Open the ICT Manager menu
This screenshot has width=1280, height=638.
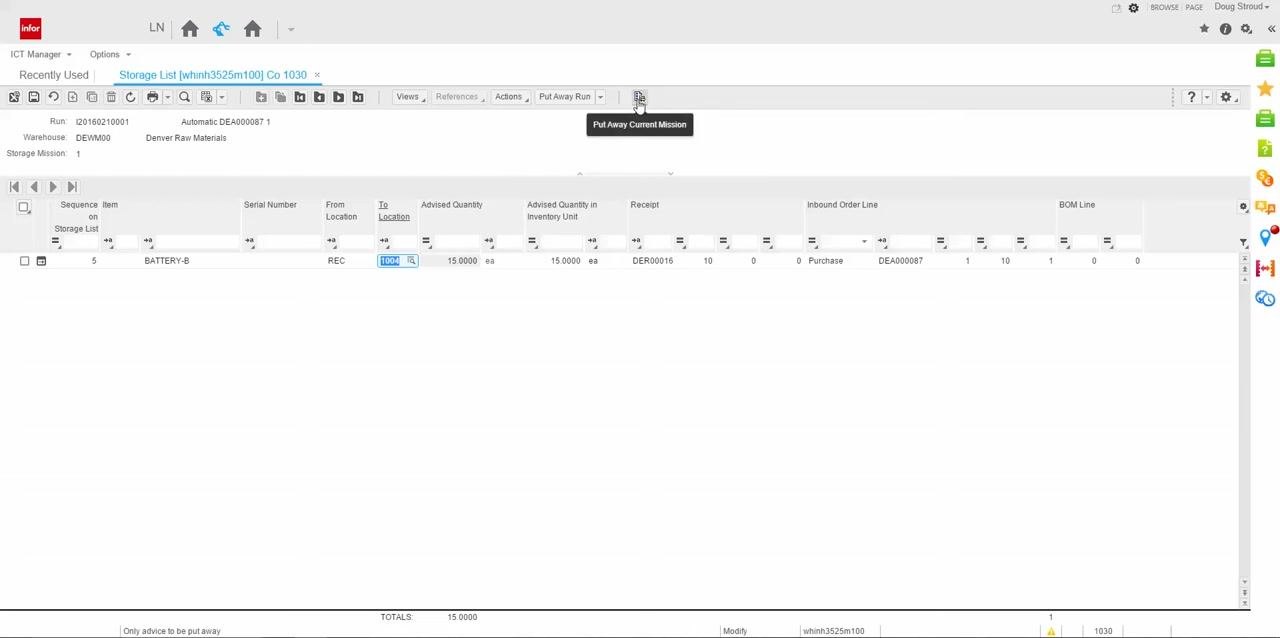pos(41,54)
